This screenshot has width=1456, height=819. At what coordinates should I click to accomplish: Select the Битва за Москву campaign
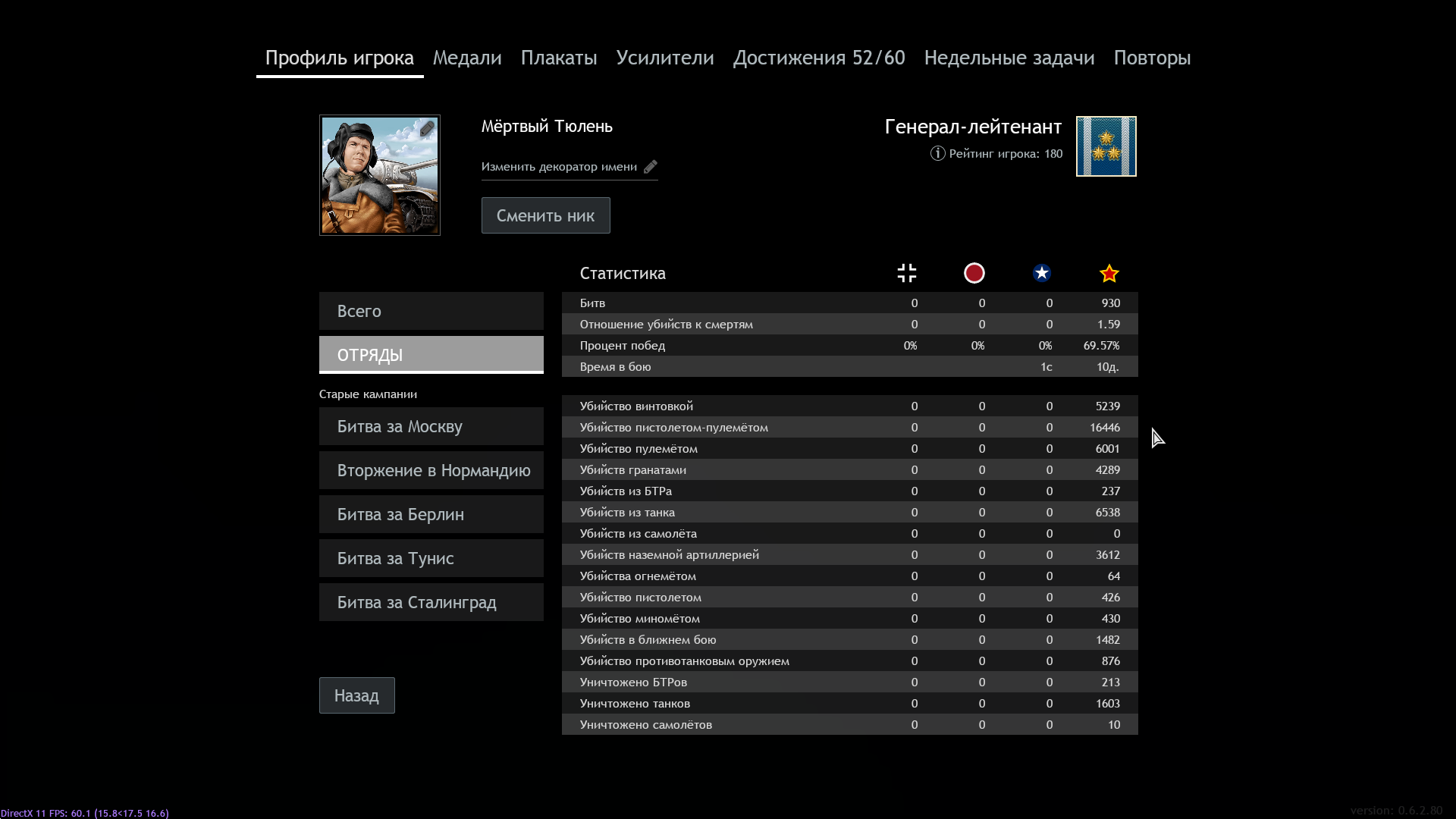point(431,426)
